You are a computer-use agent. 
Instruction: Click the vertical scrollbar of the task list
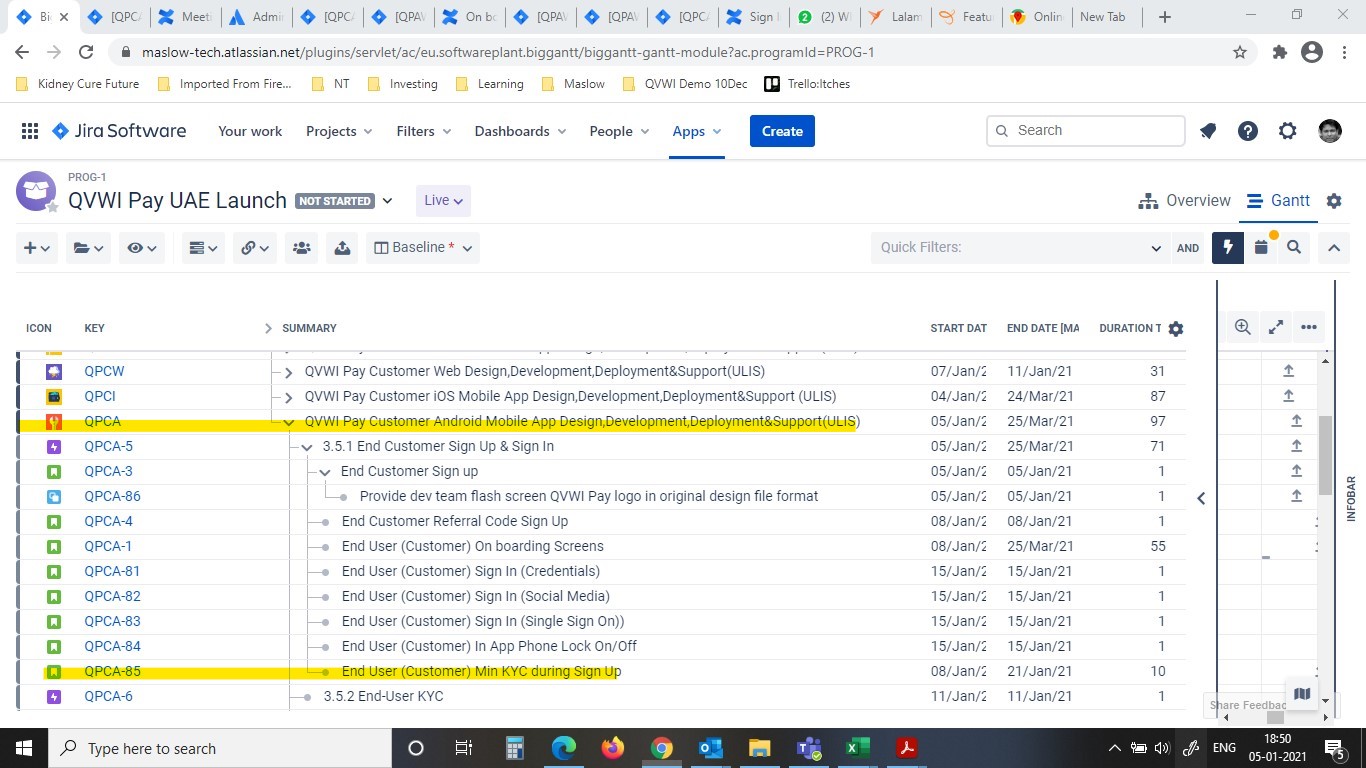tap(1326, 455)
